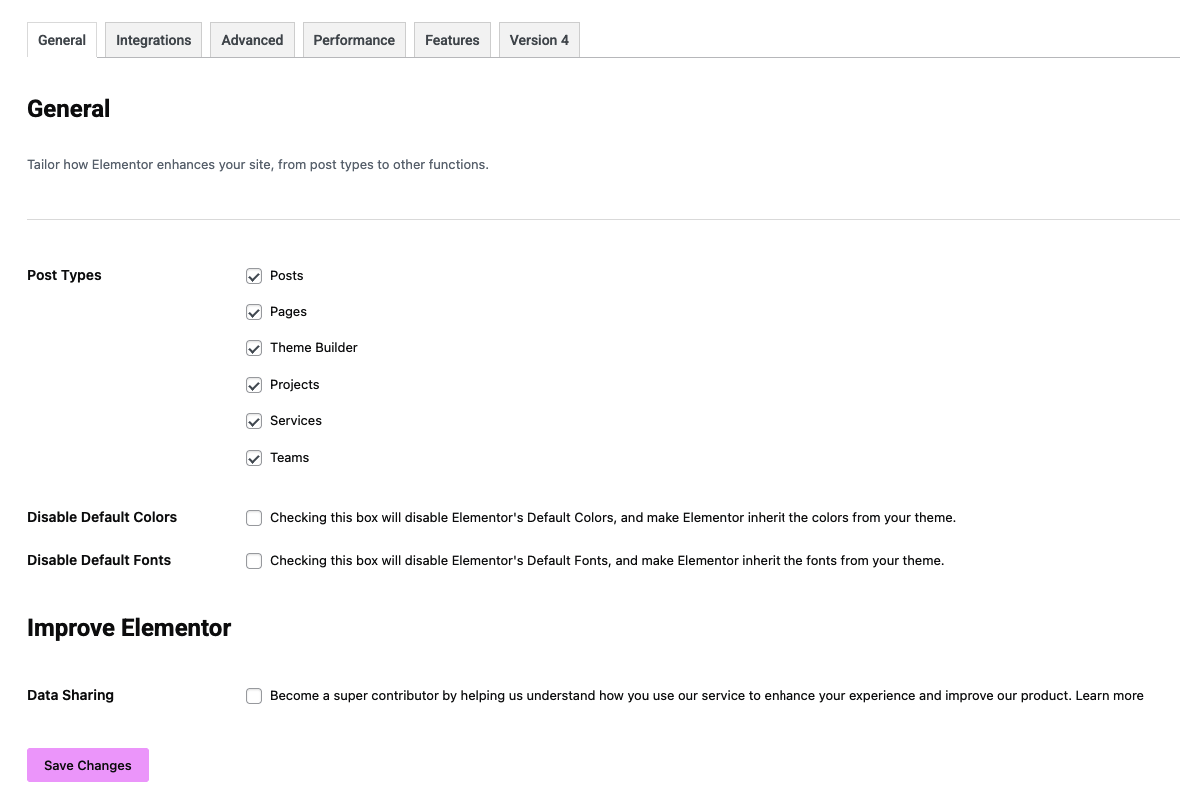
Task: Open the Advanced tab
Action: 252,40
